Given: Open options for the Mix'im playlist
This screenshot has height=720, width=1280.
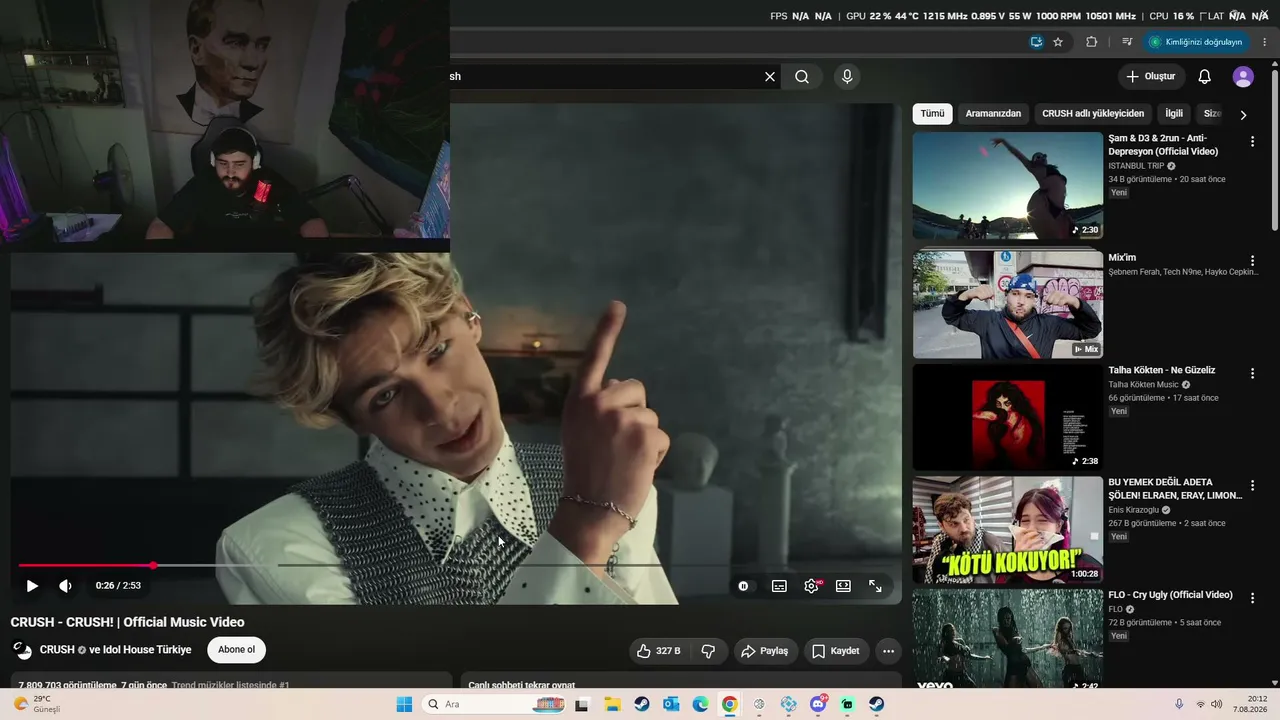Looking at the screenshot, I should pyautogui.click(x=1252, y=261).
